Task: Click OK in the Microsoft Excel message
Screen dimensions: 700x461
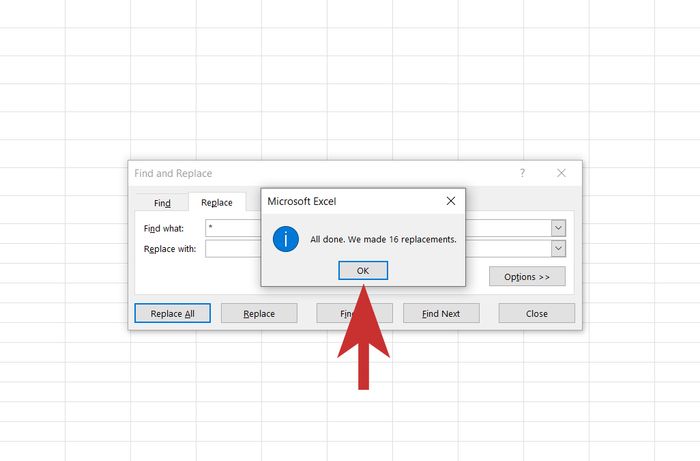Action: 363,270
